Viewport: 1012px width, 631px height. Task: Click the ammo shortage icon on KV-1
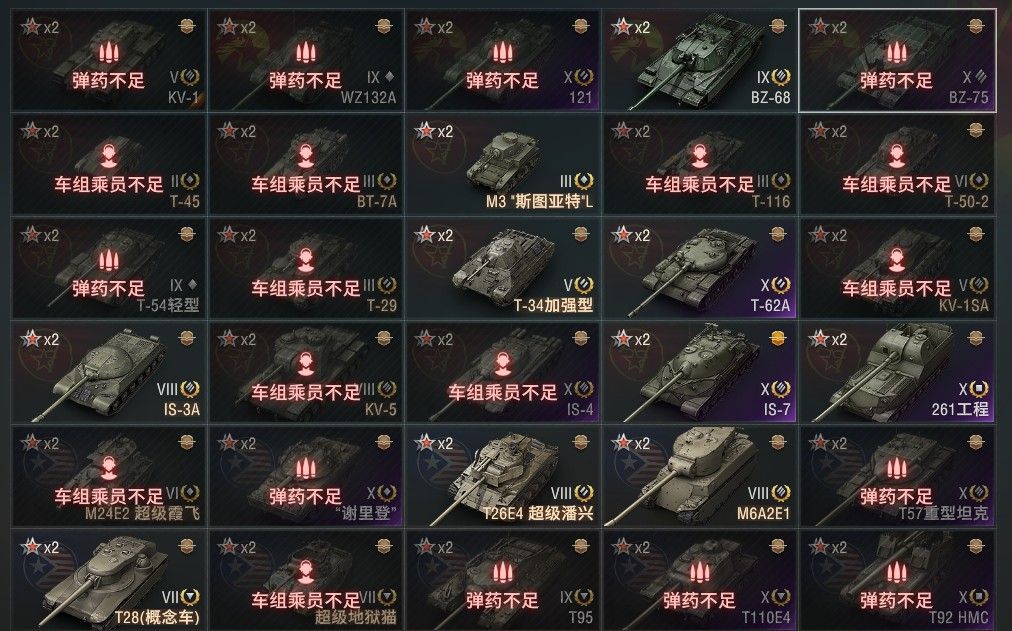tap(108, 52)
